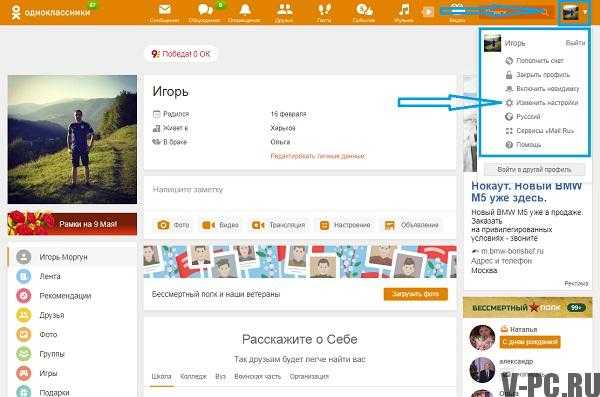Viewport: 600px width, 397px height.
Task: Click user avatar thumbnail in top bar
Action: coord(570,13)
